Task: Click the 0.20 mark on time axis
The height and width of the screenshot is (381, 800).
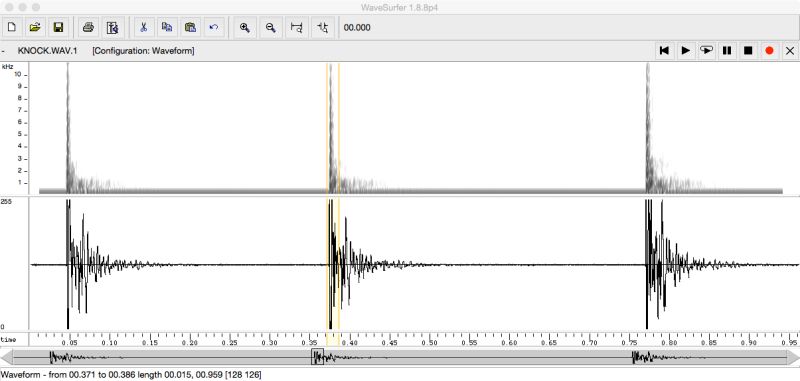Action: 190,343
